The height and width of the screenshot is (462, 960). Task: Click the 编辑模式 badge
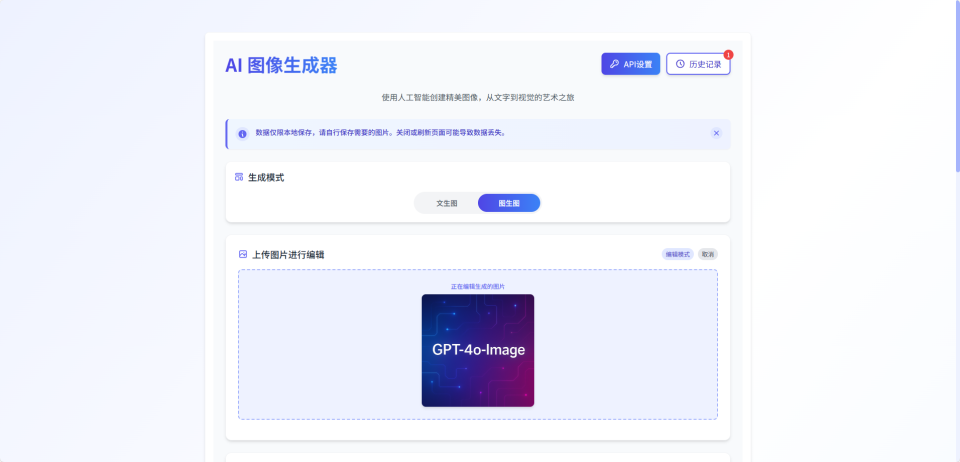point(677,254)
